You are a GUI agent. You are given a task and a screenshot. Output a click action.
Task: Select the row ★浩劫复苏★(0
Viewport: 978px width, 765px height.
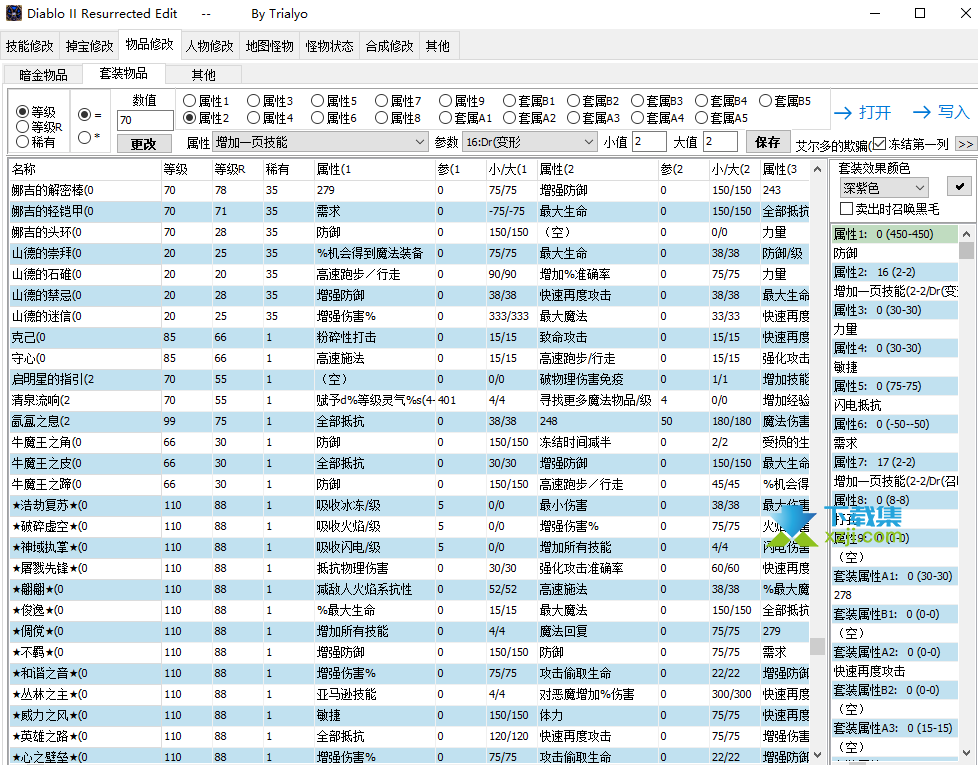(x=409, y=505)
